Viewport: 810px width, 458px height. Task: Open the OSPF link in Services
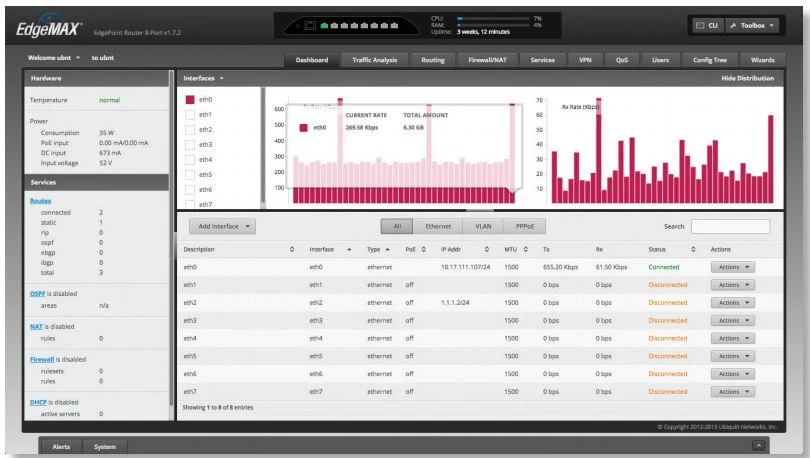pyautogui.click(x=42, y=293)
